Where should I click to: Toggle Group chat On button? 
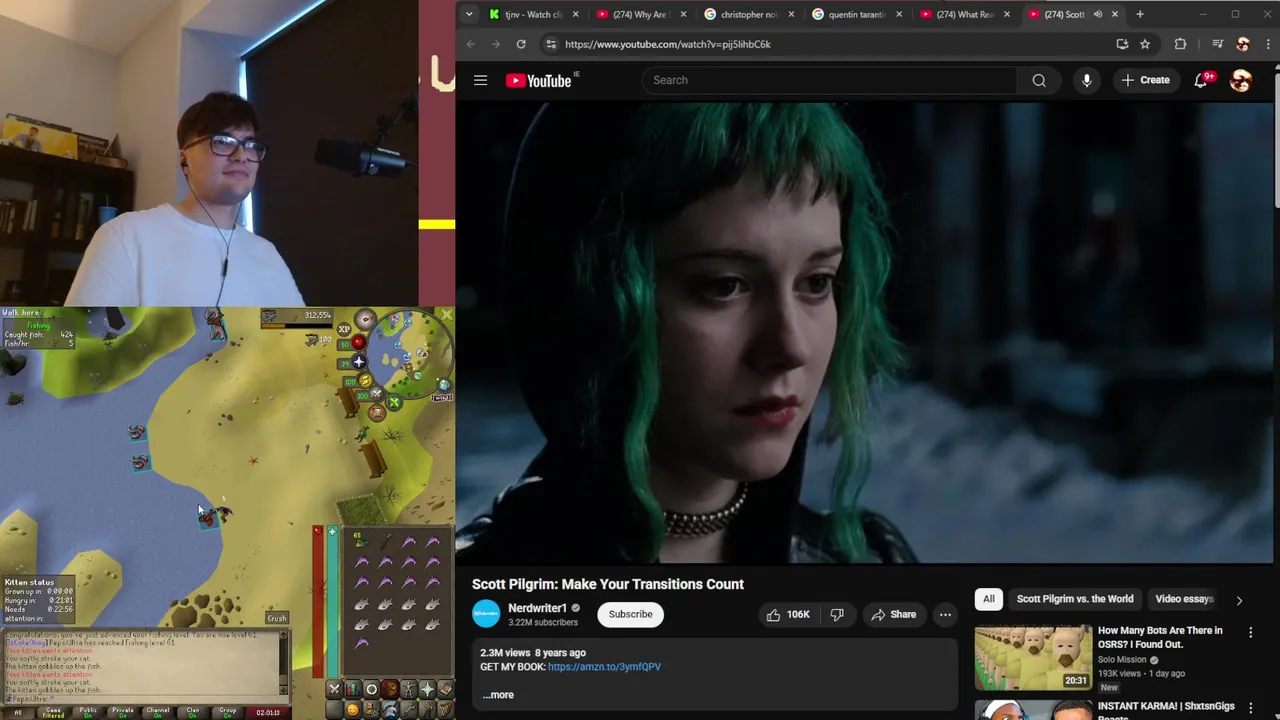(227, 713)
